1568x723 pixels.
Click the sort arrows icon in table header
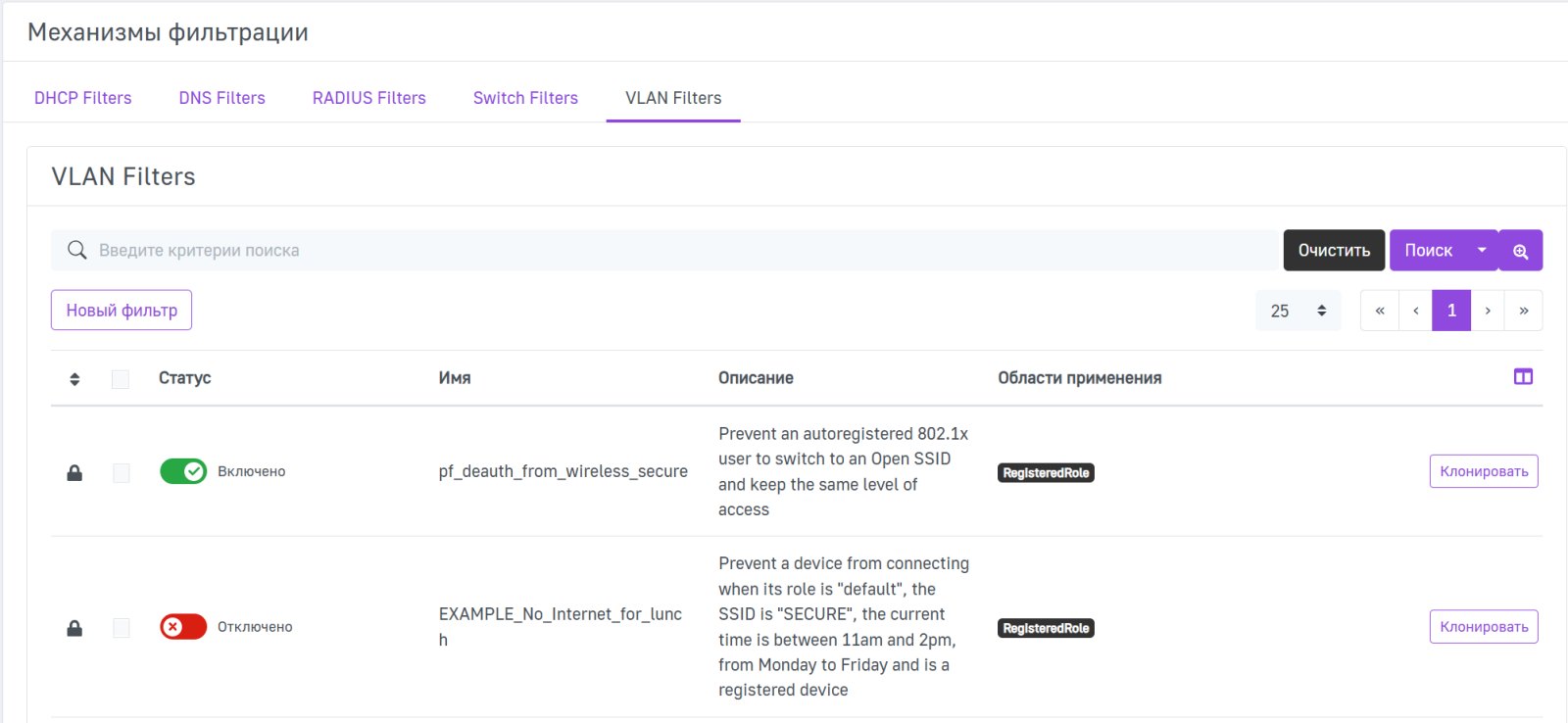74,379
